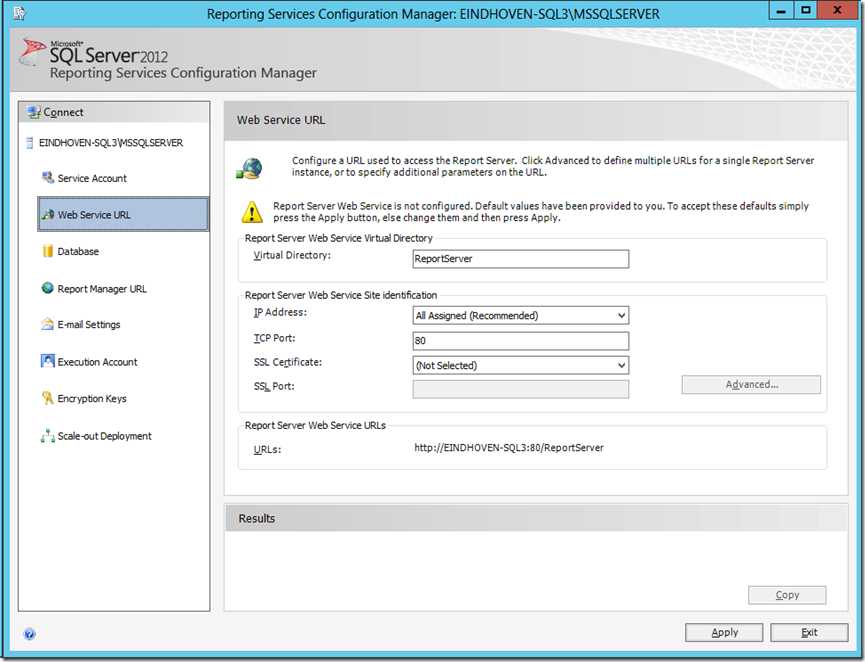The image size is (865, 662).
Task: Click the Execution Account icon
Action: [48, 361]
